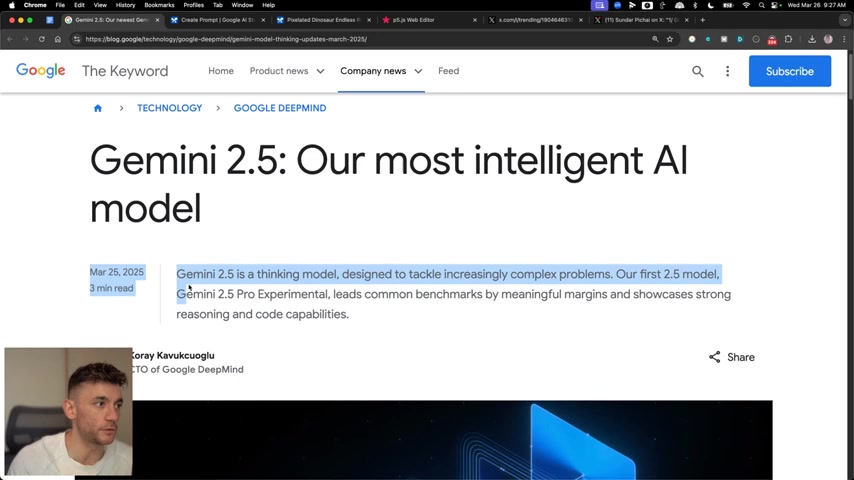Open Chrome's three-dot menu
Viewport: 854px width, 480px height.
point(844,39)
